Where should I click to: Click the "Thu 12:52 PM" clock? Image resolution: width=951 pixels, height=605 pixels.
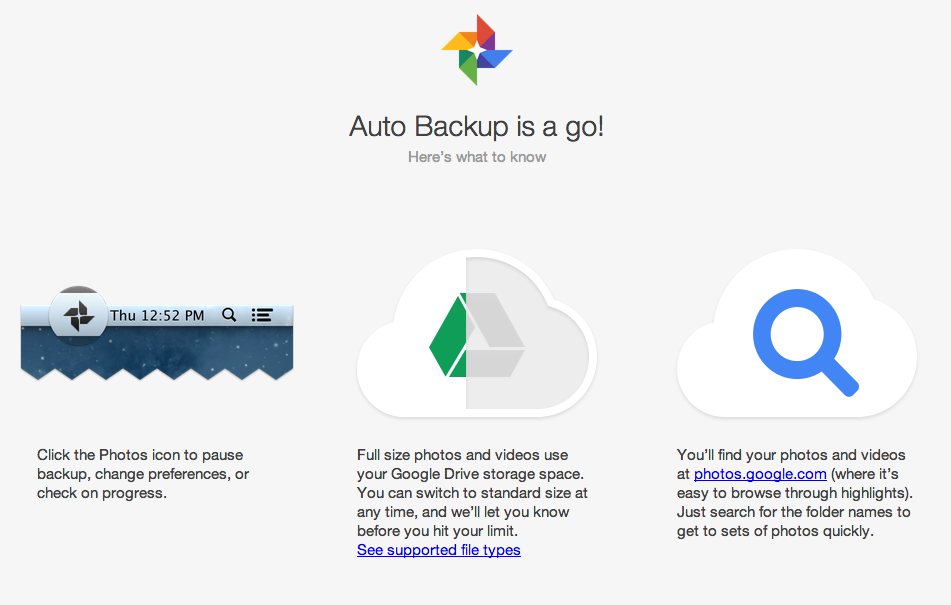coord(157,315)
